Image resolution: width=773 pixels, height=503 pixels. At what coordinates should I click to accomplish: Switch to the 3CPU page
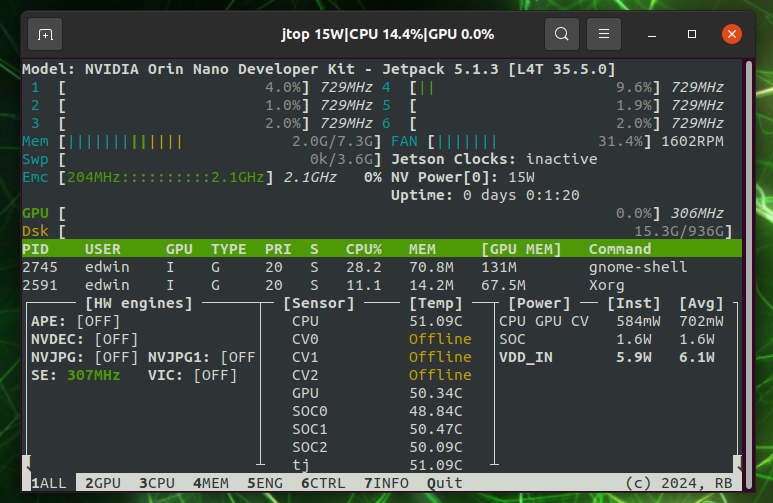[156, 483]
